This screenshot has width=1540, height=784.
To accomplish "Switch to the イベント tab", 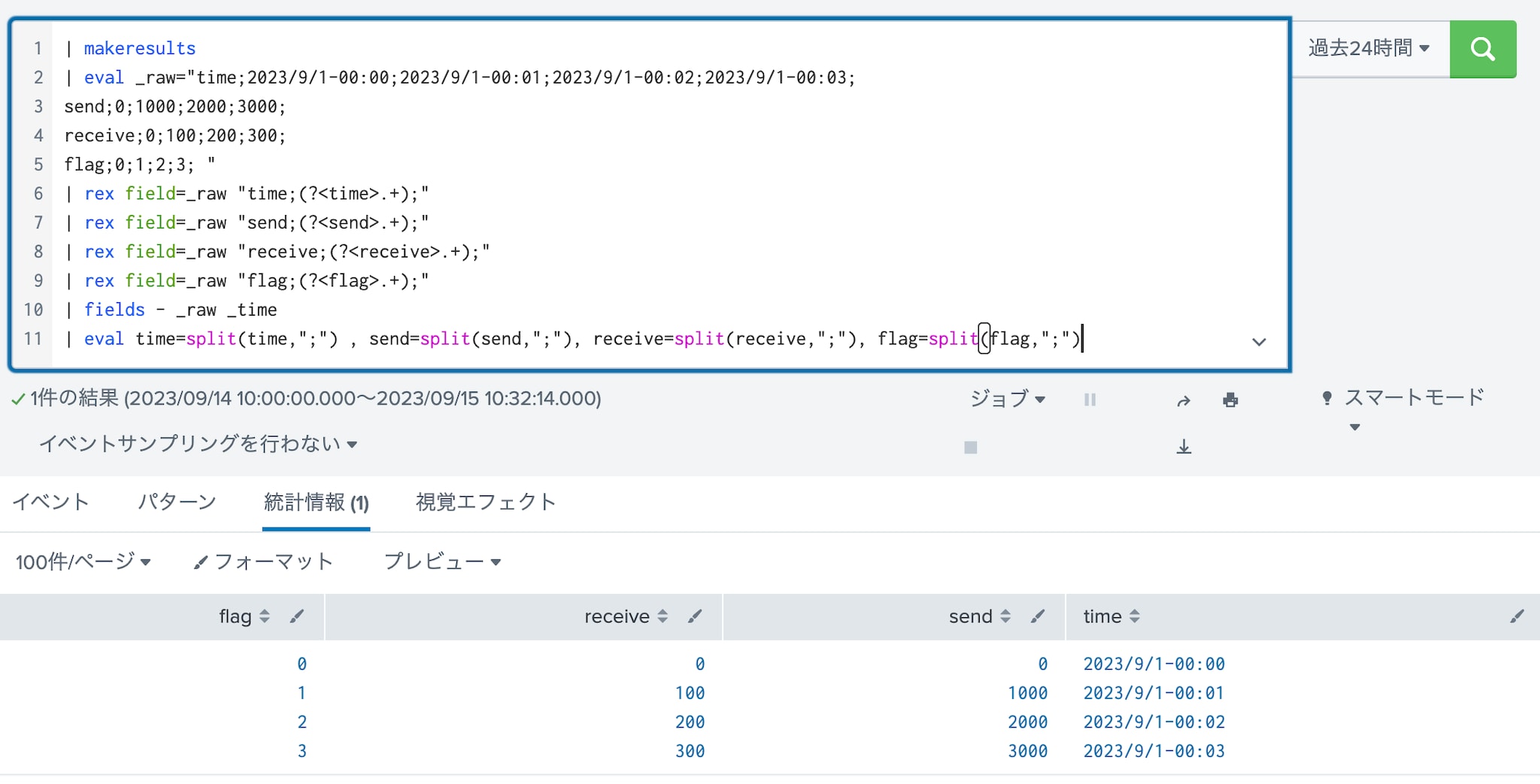I will point(51,502).
